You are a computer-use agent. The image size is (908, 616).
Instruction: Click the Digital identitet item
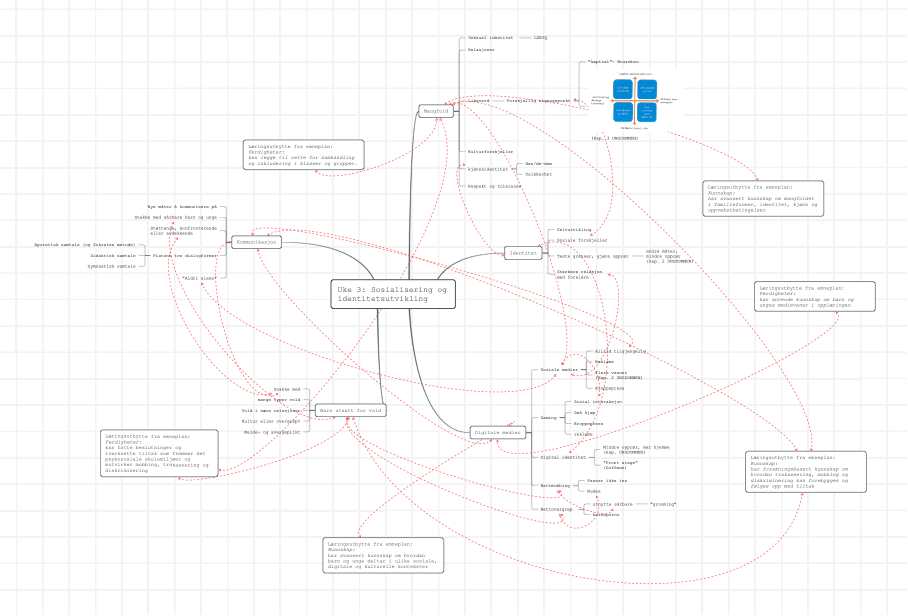point(563,457)
